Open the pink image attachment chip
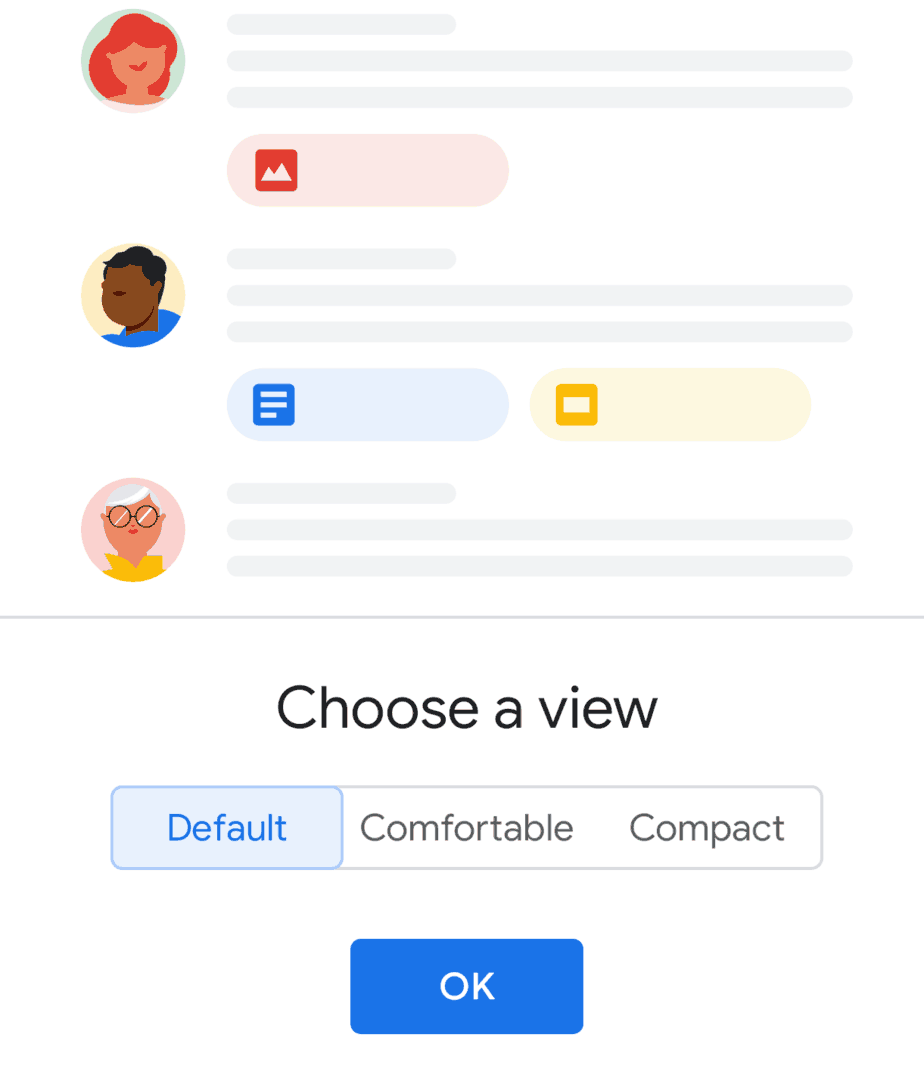Screen dimensions: 924x1081 pos(368,170)
